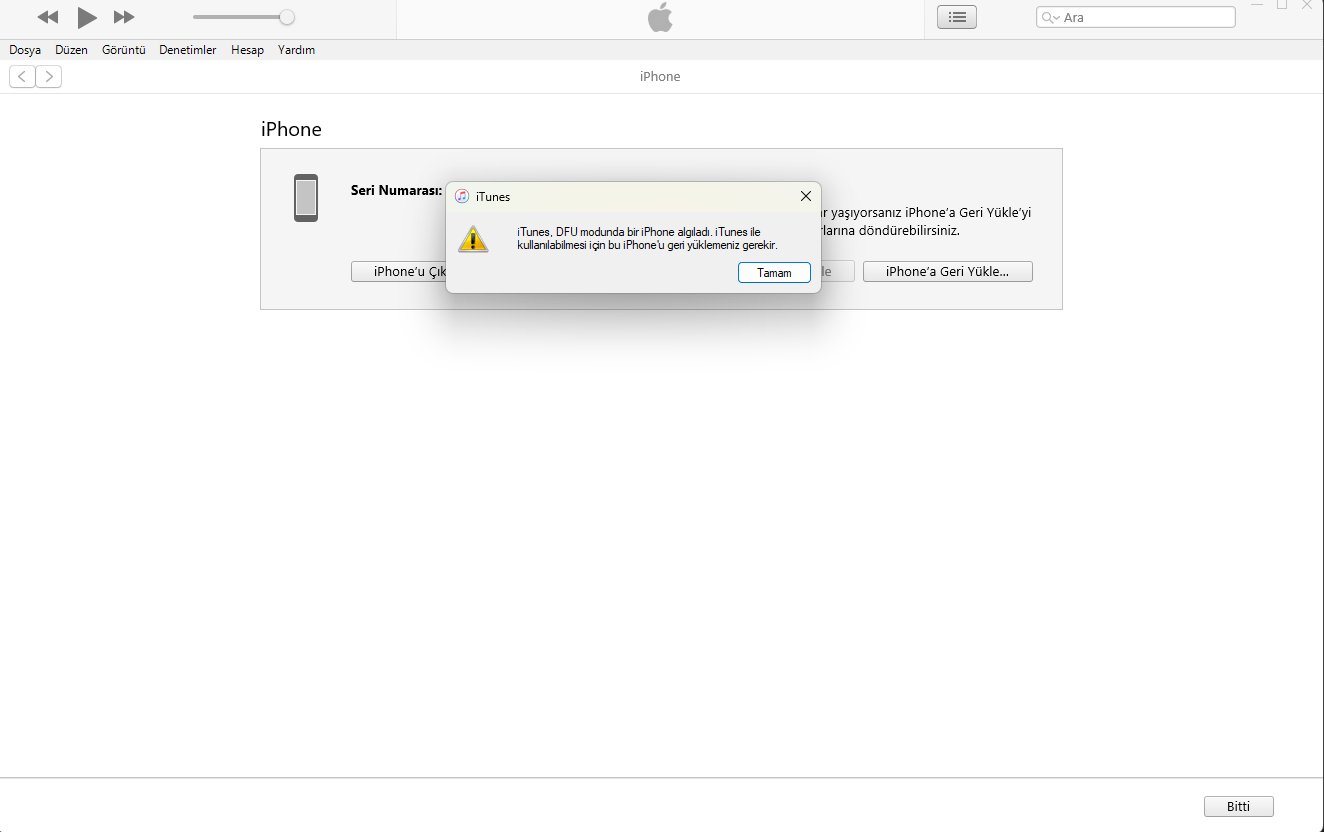Go back with the left navigation arrow
This screenshot has width=1324, height=832.
click(x=22, y=77)
